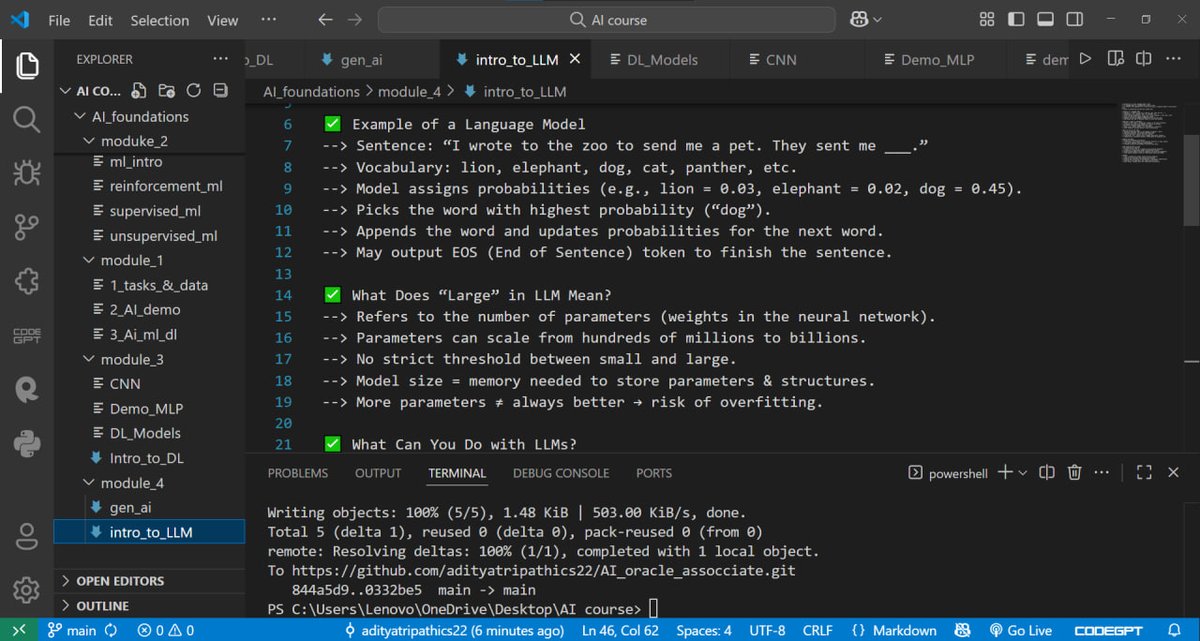Image resolution: width=1200 pixels, height=641 pixels.
Task: Open the new terminal profile dropdown
Action: click(x=1022, y=472)
